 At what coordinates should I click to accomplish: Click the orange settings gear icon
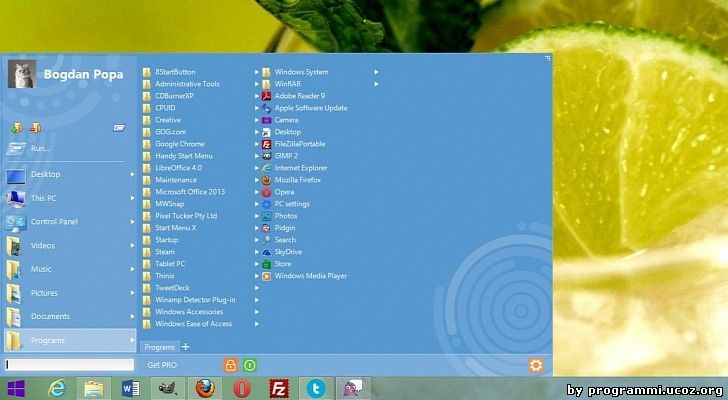click(535, 365)
